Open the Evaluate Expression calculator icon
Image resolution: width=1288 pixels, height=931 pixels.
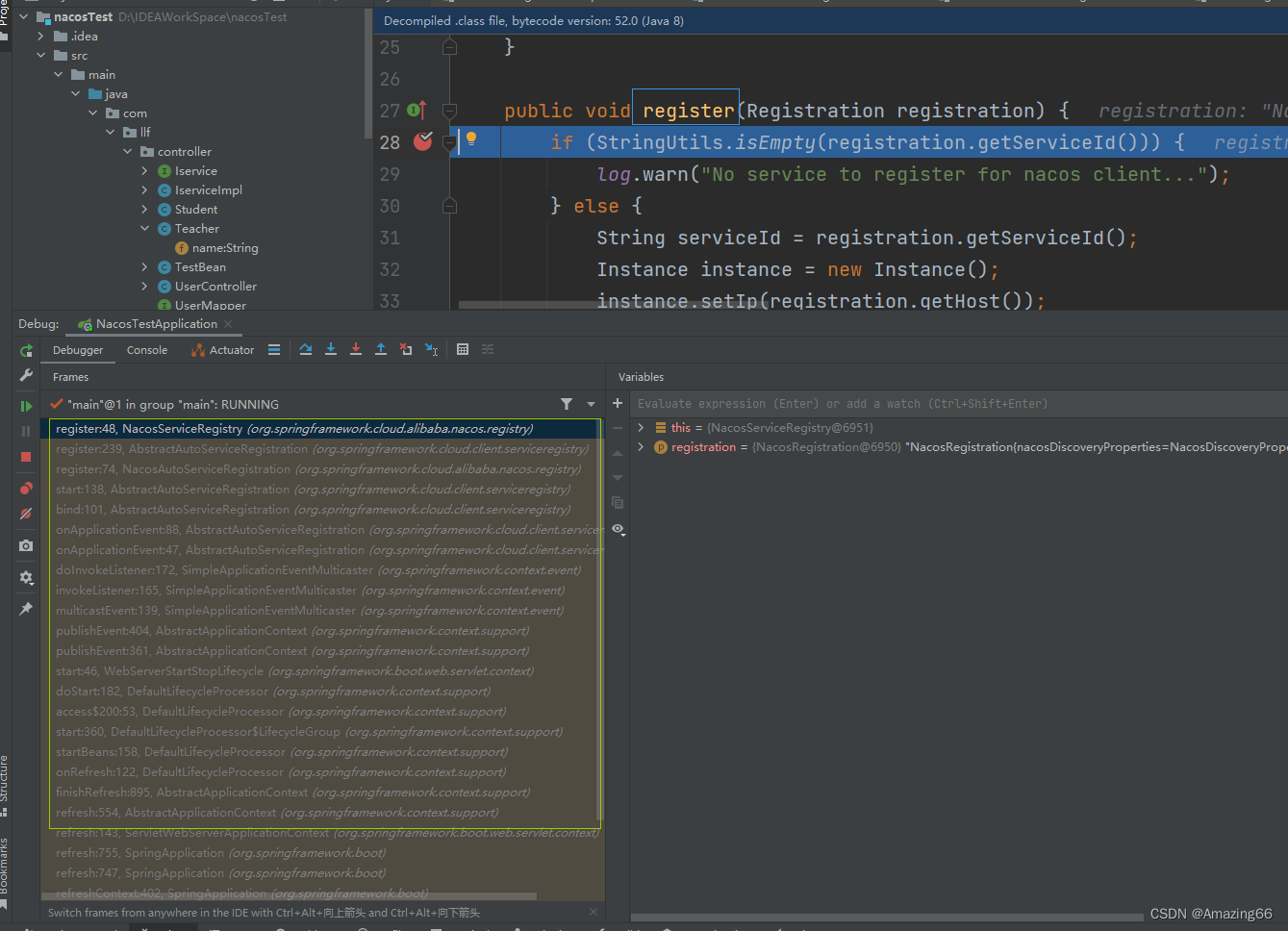click(x=463, y=349)
